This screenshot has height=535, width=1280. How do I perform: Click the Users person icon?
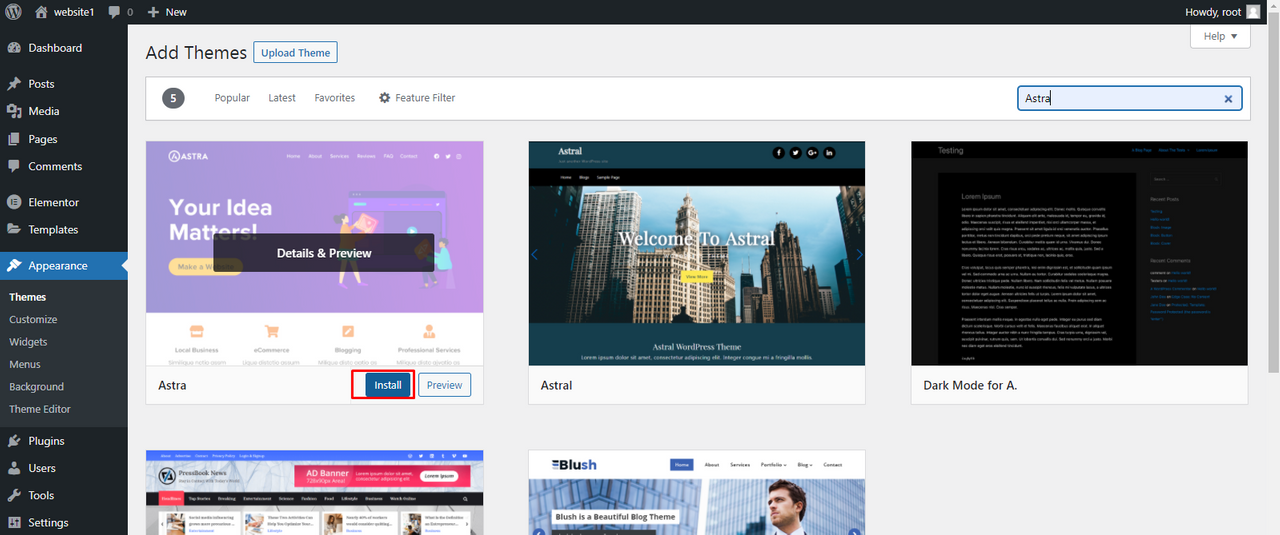tap(14, 468)
